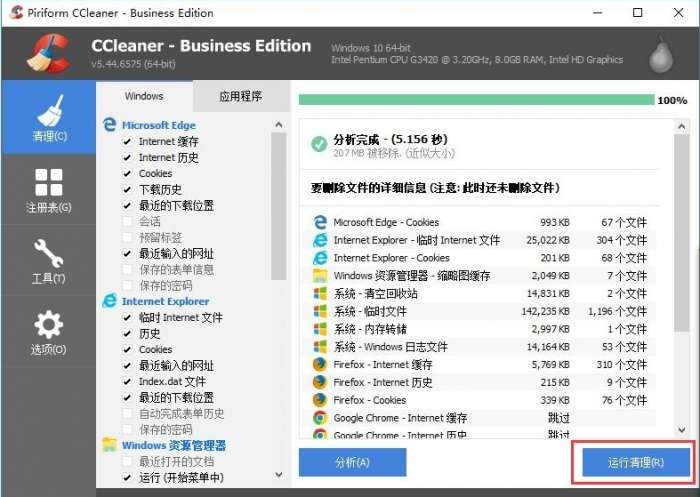Click the Windows icon beside Windows 日志文件 result
700x497 pixels.
coord(320,347)
